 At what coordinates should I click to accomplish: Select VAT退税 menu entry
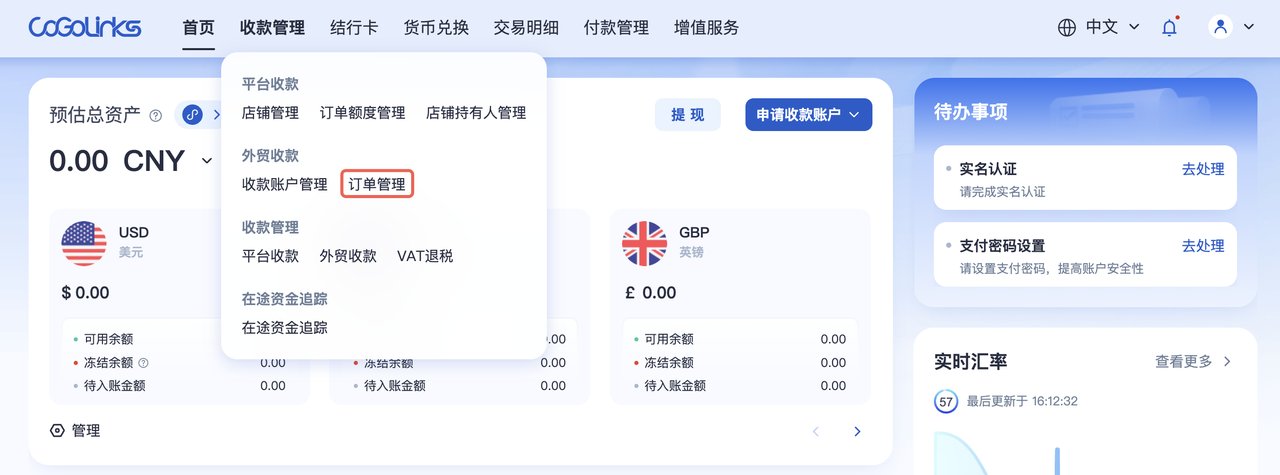425,256
